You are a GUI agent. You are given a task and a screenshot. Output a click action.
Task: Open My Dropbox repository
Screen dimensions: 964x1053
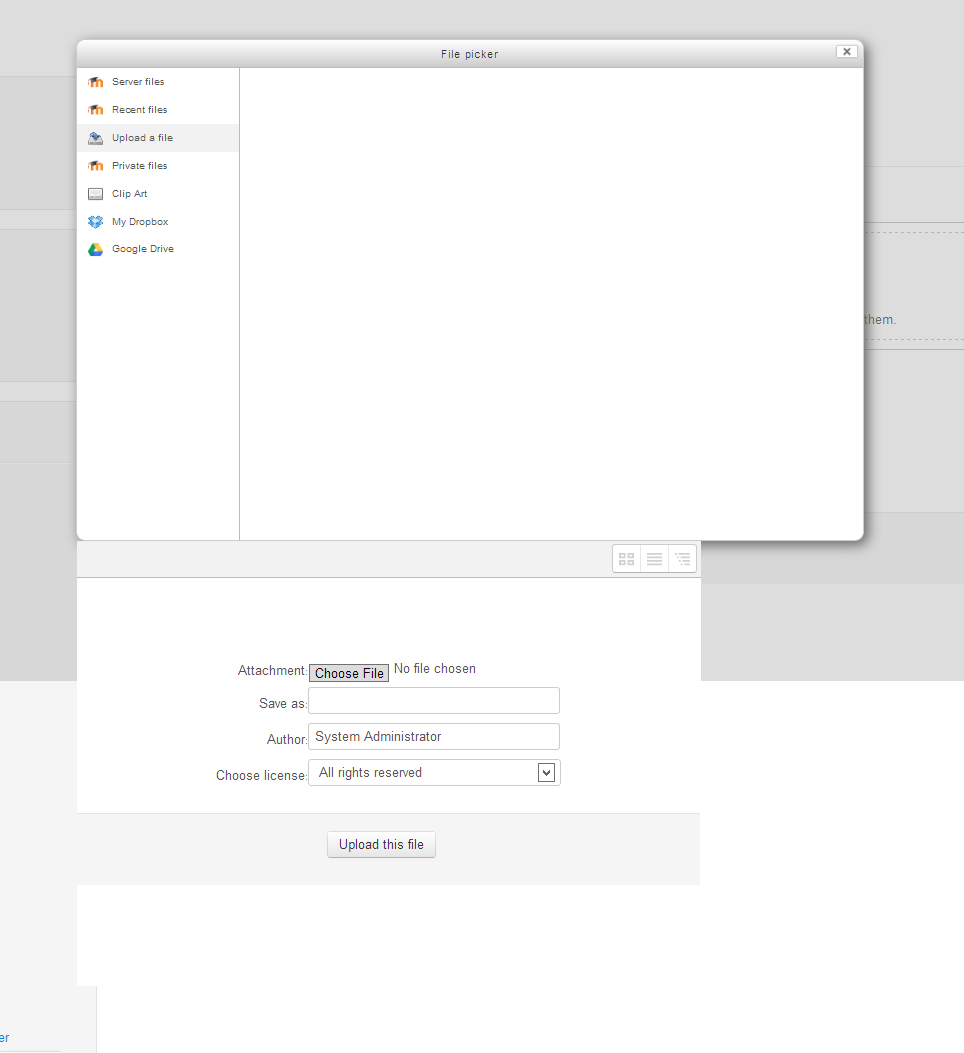pyautogui.click(x=158, y=222)
